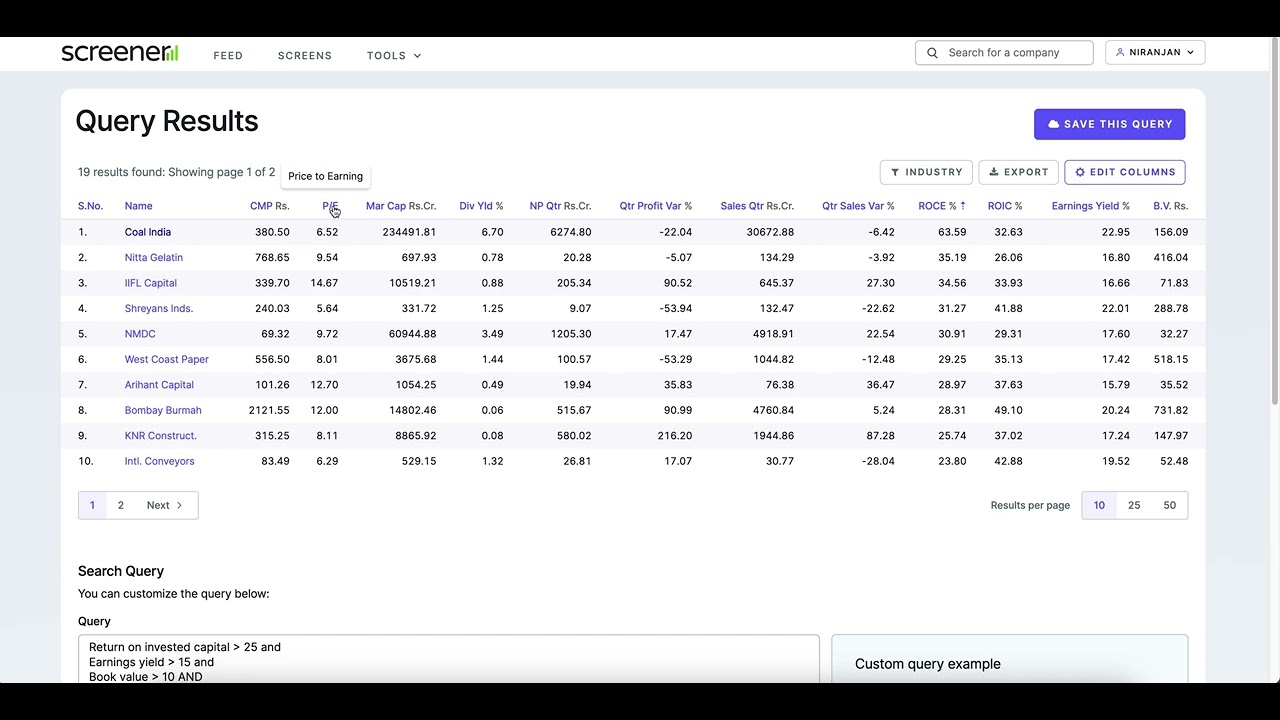The image size is (1280, 720).
Task: Click Coal India market cap 234491.81
Action: coord(409,232)
